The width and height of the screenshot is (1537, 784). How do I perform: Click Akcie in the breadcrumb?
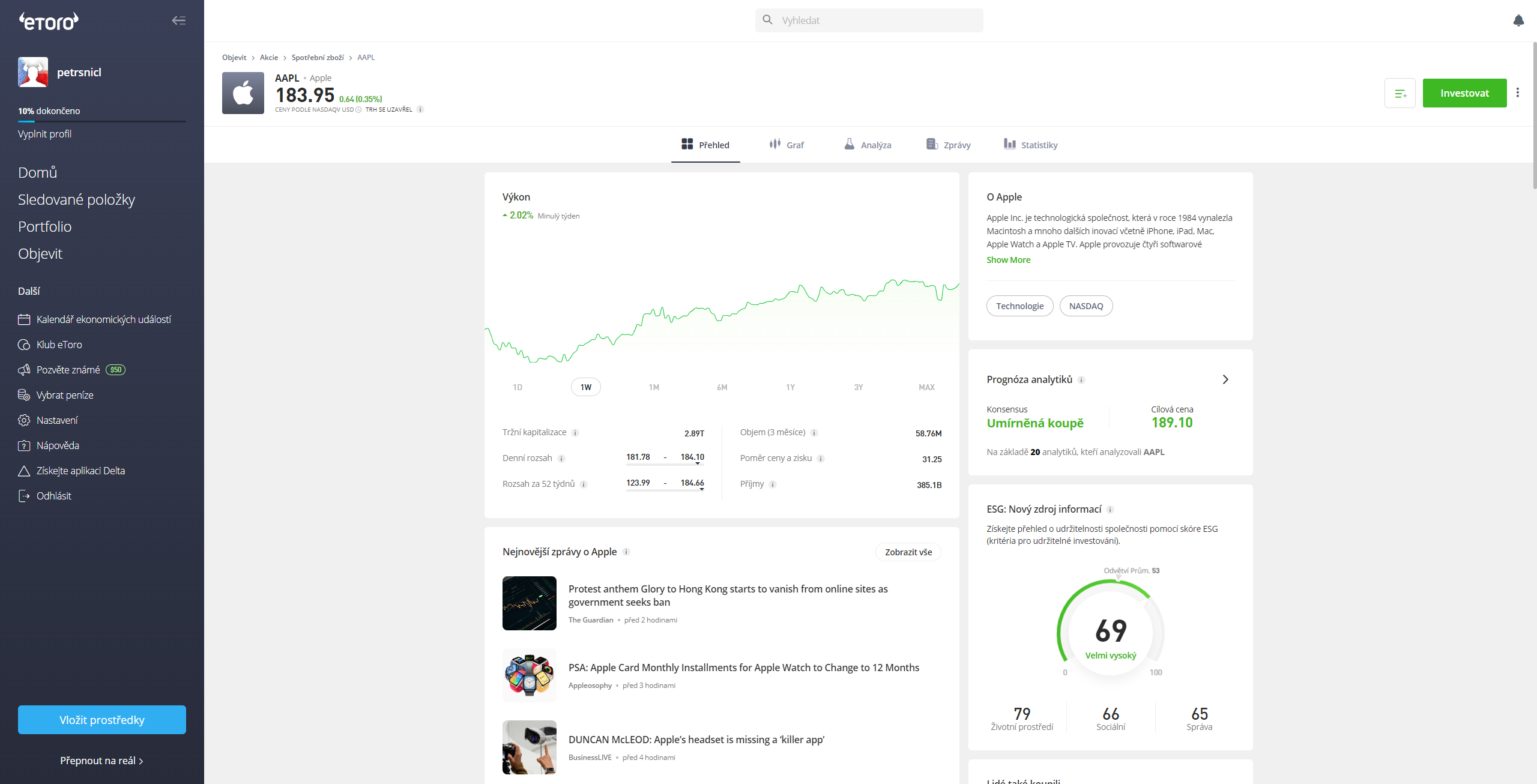(269, 58)
